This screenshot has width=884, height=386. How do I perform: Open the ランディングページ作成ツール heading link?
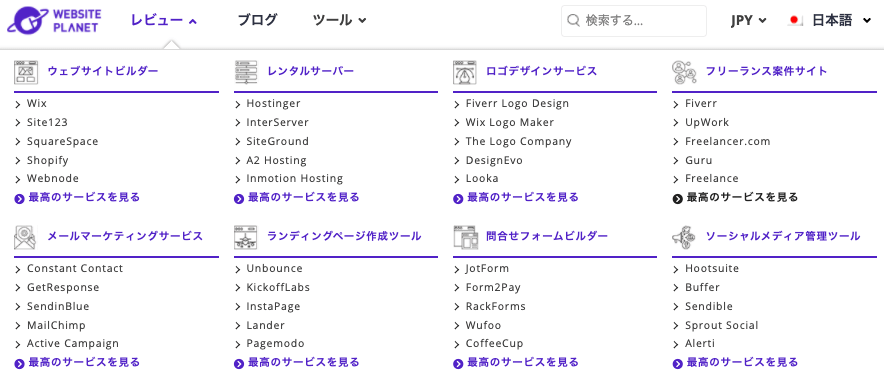pyautogui.click(x=344, y=236)
